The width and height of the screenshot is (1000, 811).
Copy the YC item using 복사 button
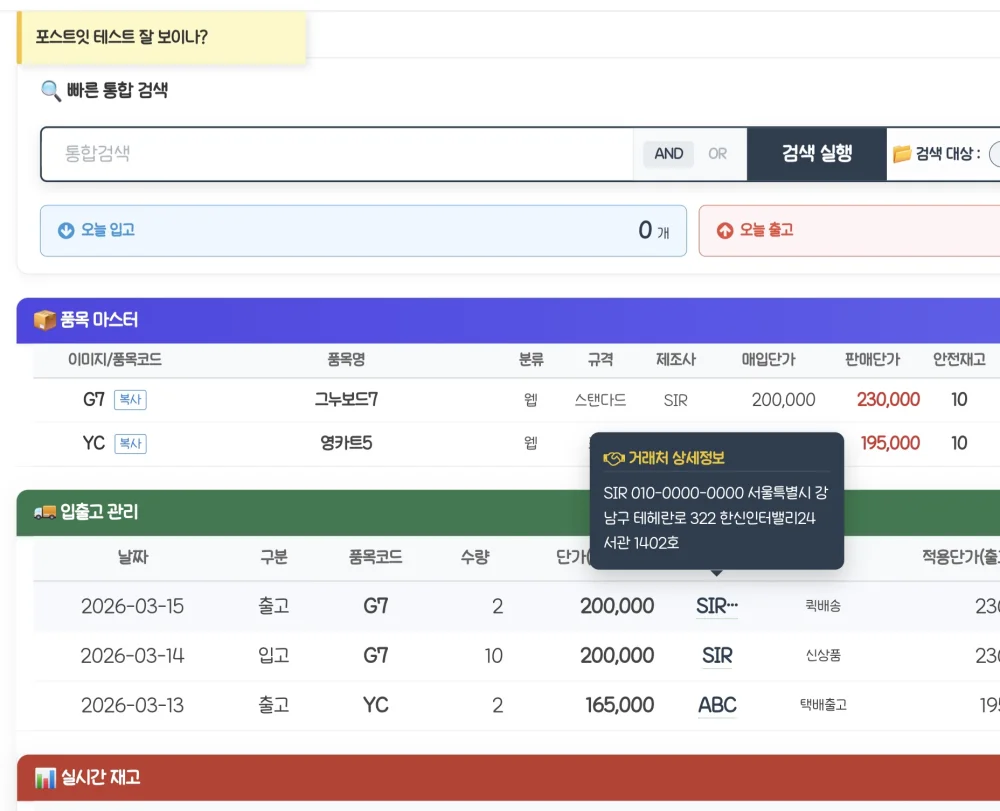[x=130, y=443]
